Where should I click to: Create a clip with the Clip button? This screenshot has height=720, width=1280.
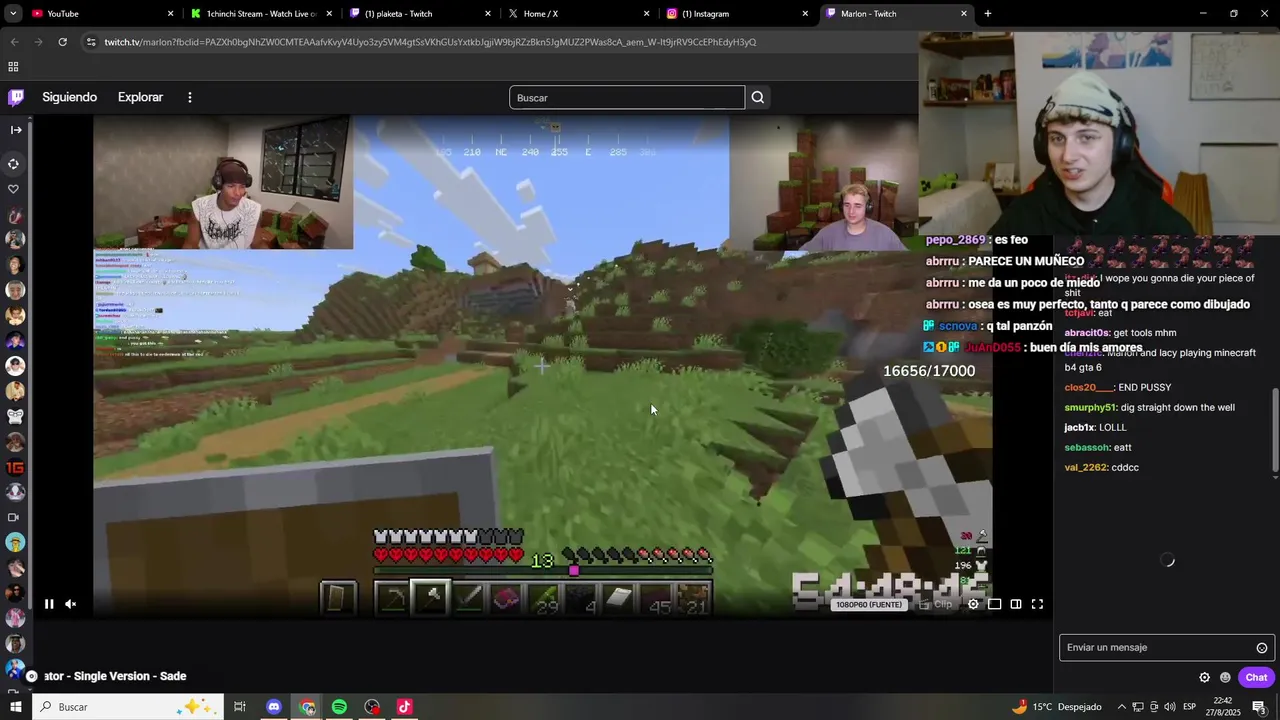tap(936, 604)
